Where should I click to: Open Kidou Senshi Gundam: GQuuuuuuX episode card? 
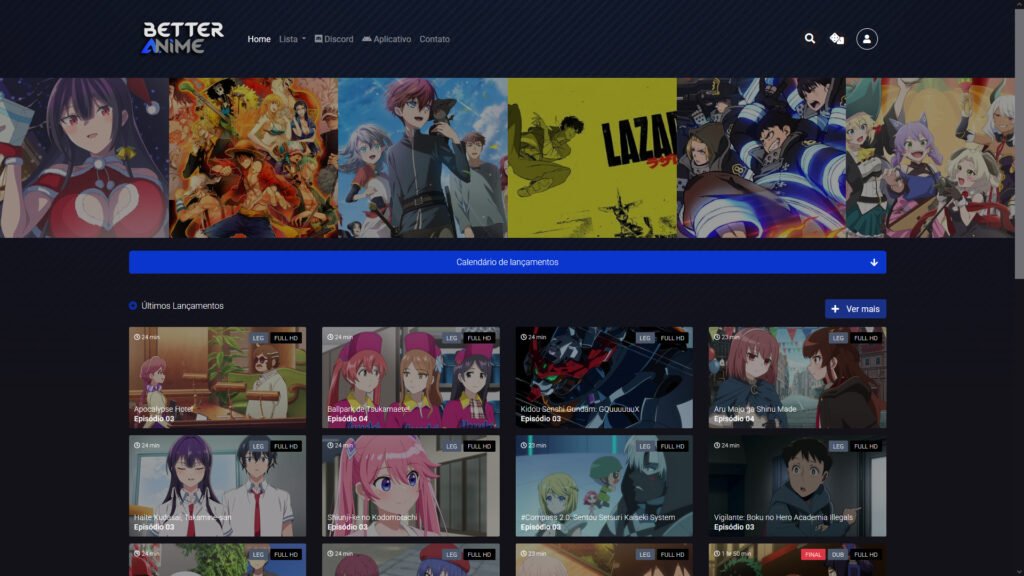point(604,377)
